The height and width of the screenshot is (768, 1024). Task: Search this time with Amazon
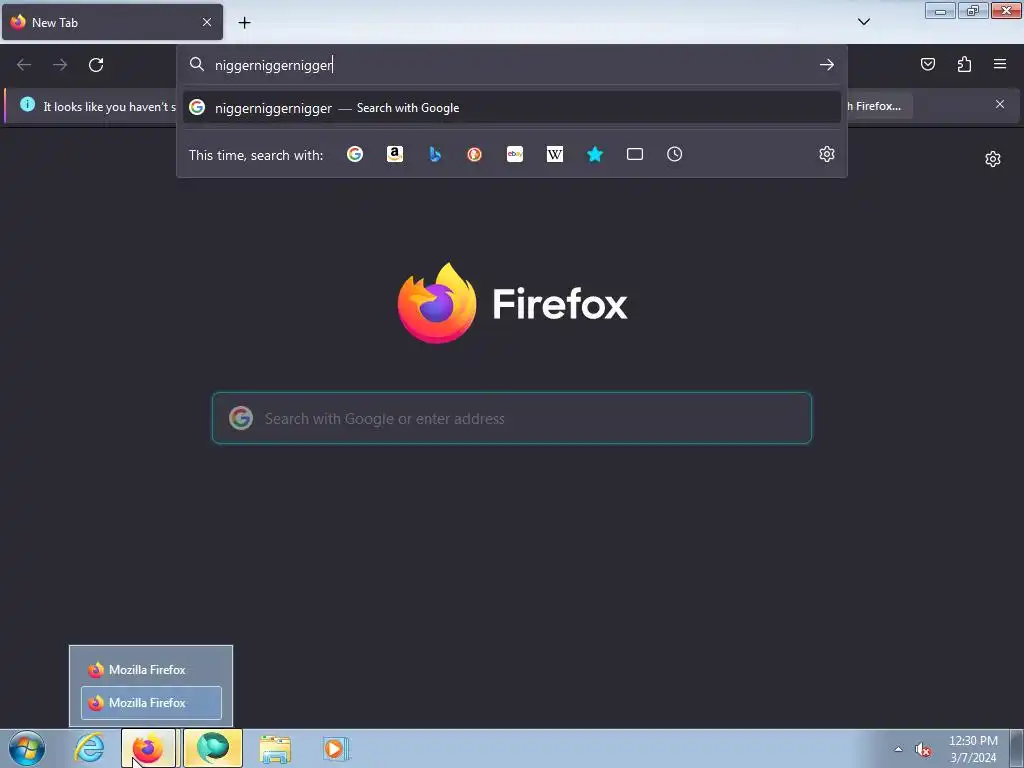point(395,154)
